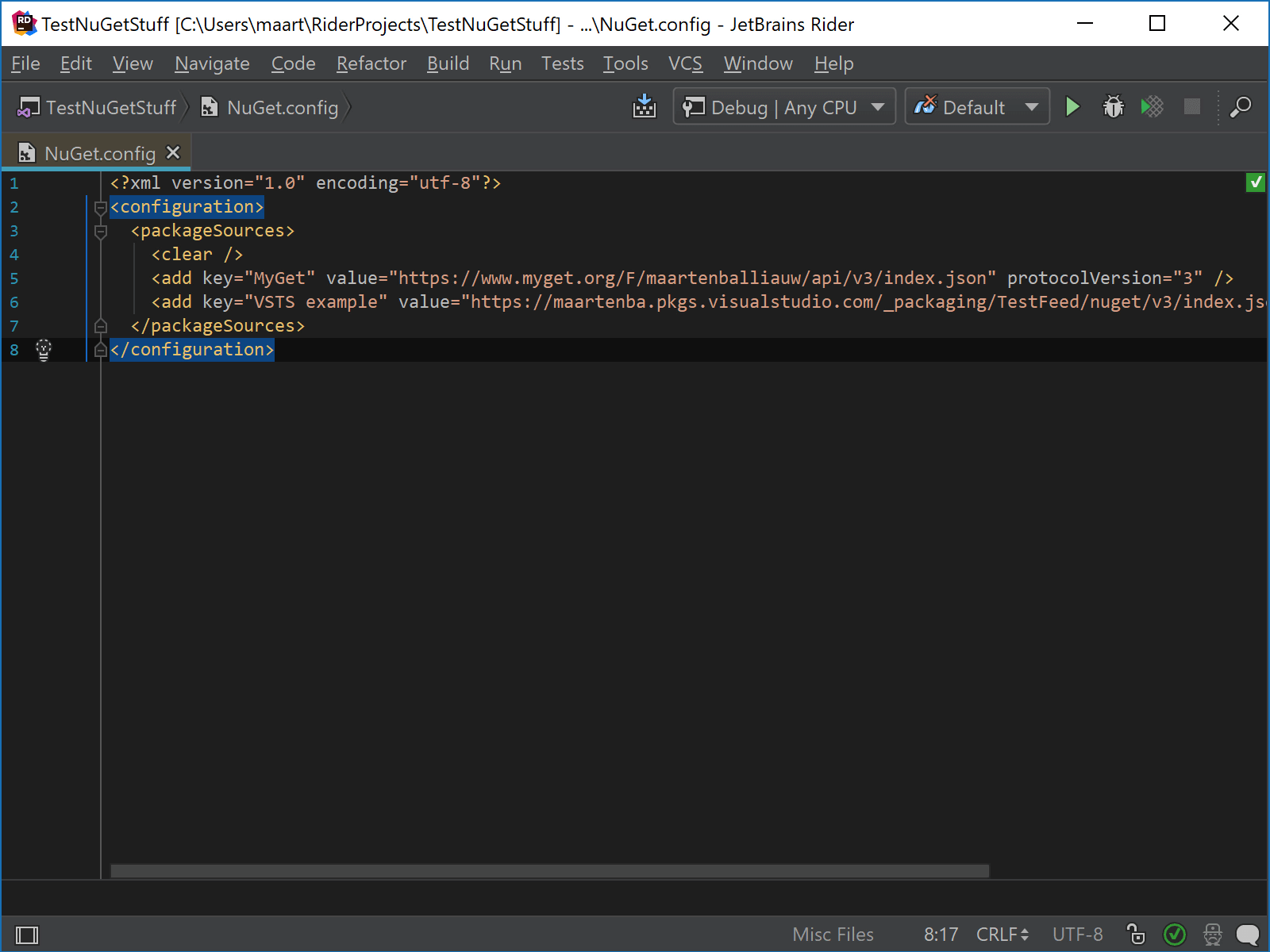Open the Refactor menu

(x=371, y=63)
